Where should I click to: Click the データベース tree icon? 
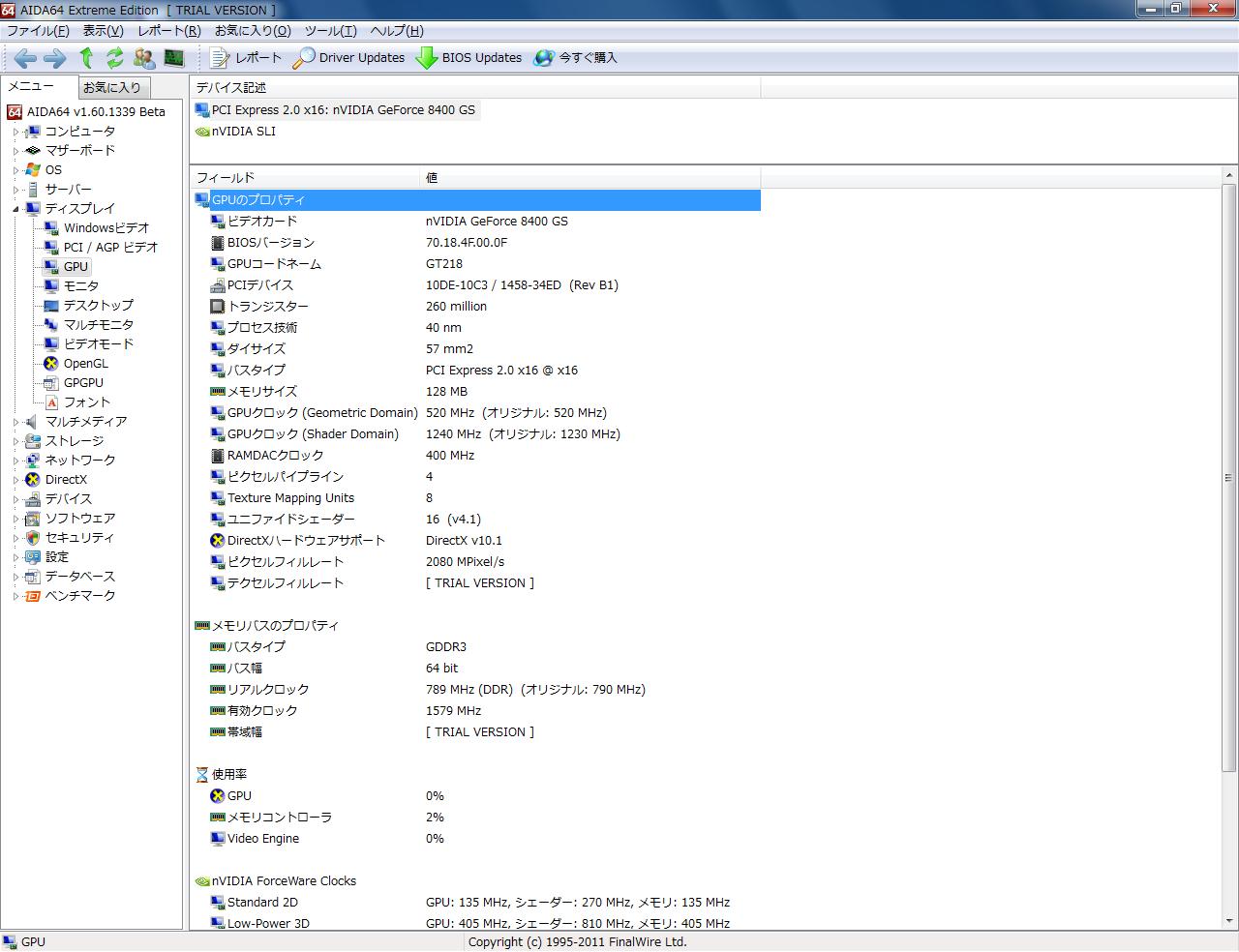[33, 577]
